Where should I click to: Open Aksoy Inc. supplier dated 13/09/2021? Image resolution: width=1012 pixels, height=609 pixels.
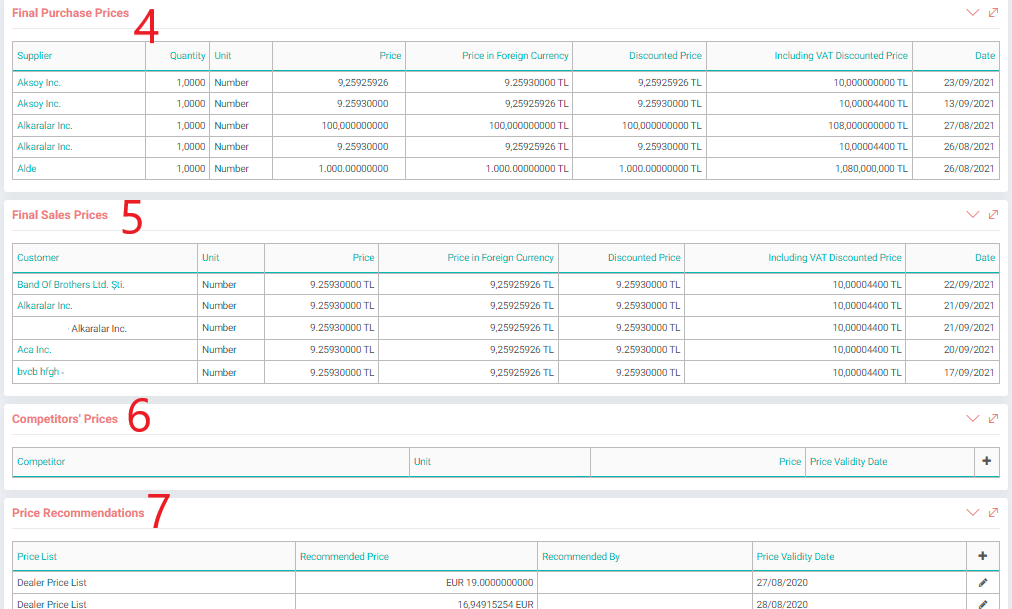click(x=39, y=104)
